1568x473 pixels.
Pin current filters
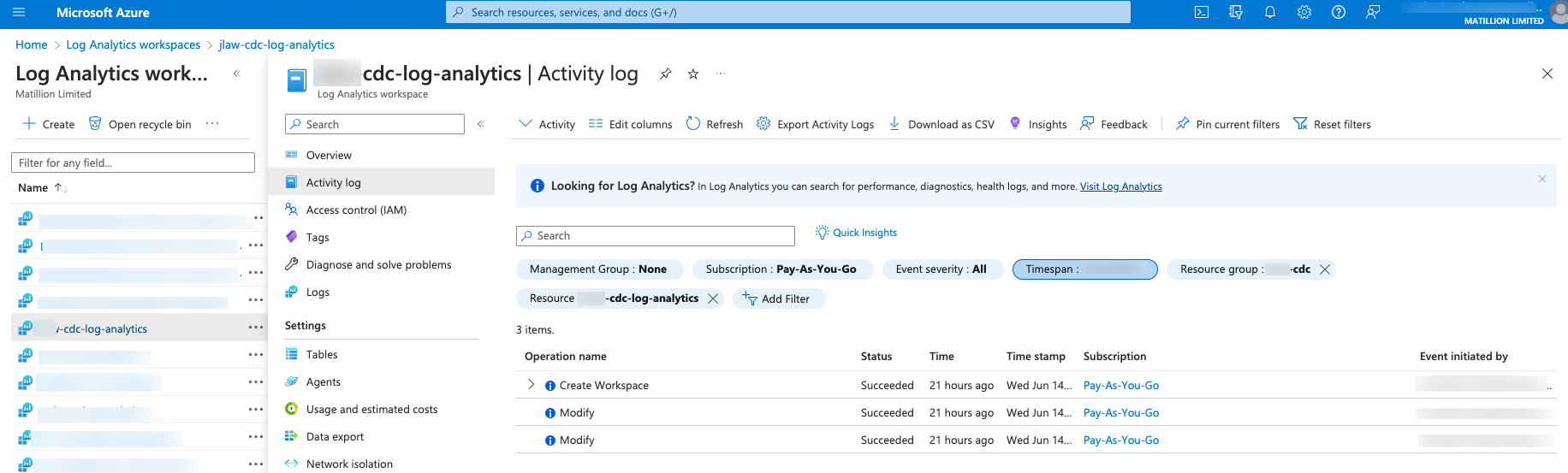pyautogui.click(x=1228, y=124)
